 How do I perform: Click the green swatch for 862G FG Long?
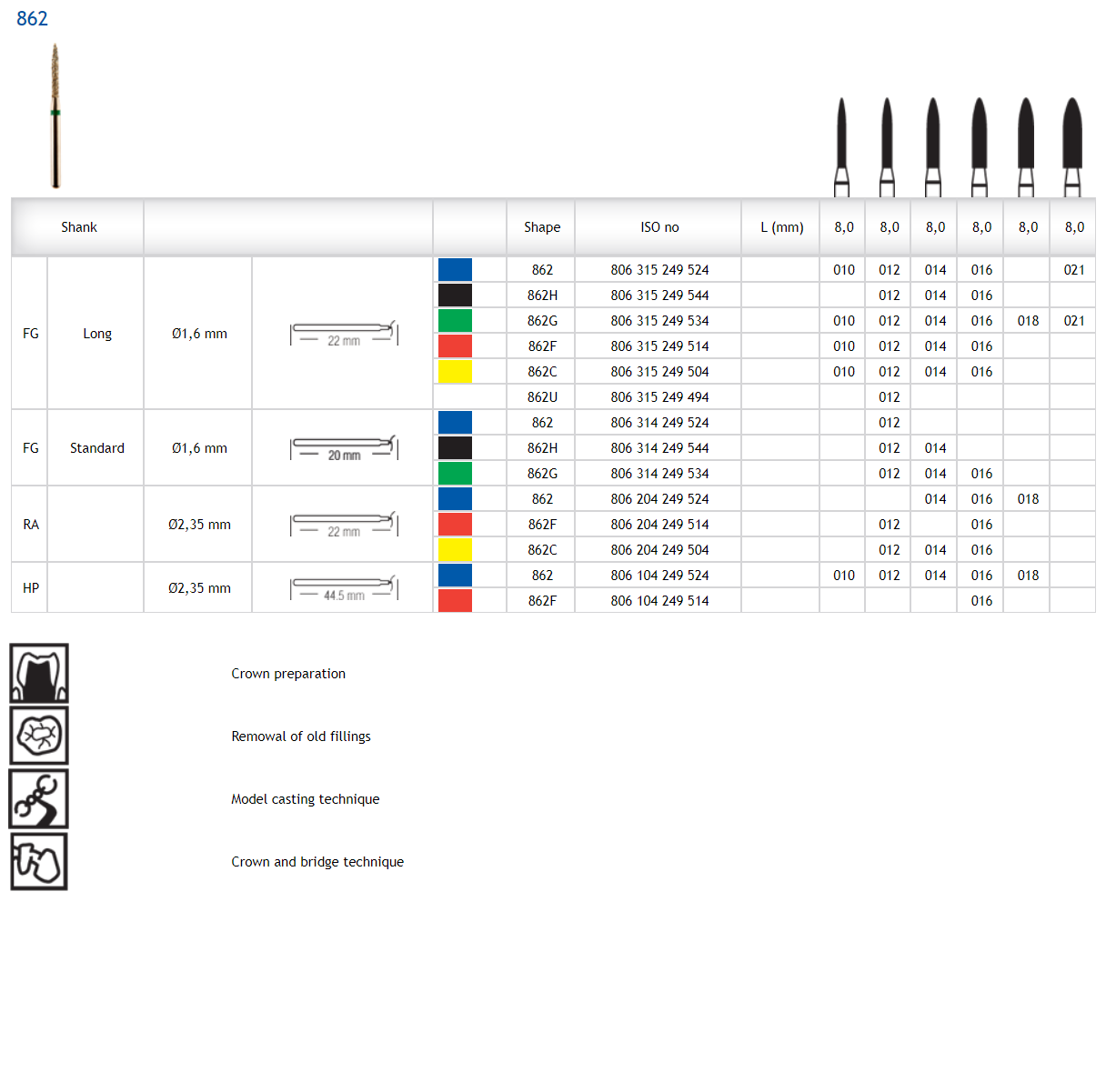(x=455, y=321)
